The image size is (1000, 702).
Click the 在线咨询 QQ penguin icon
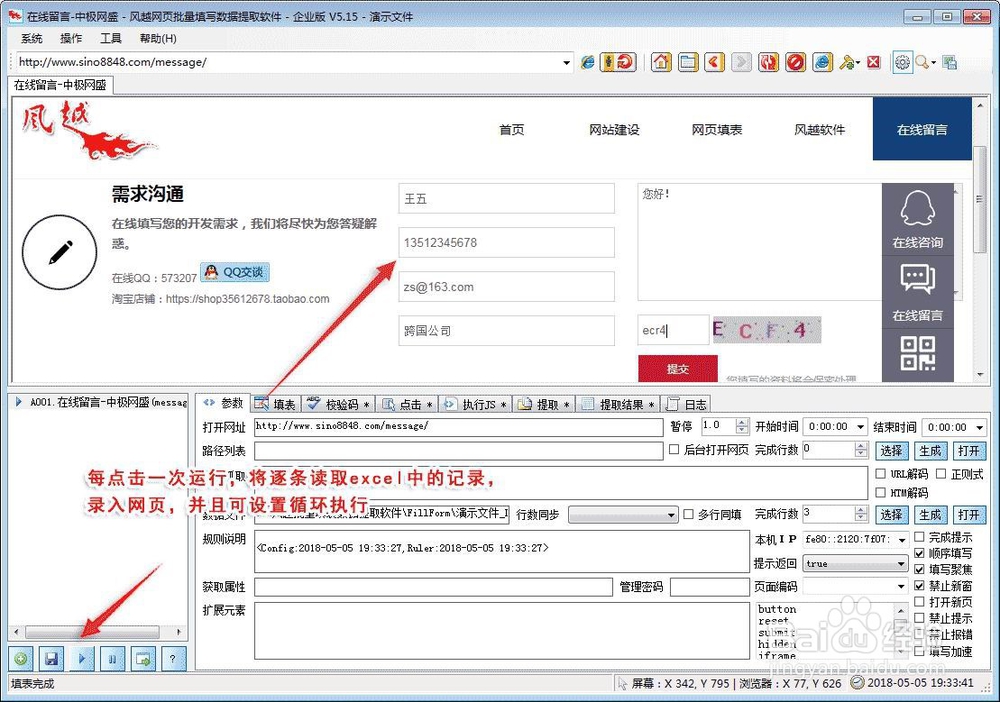coord(918,219)
